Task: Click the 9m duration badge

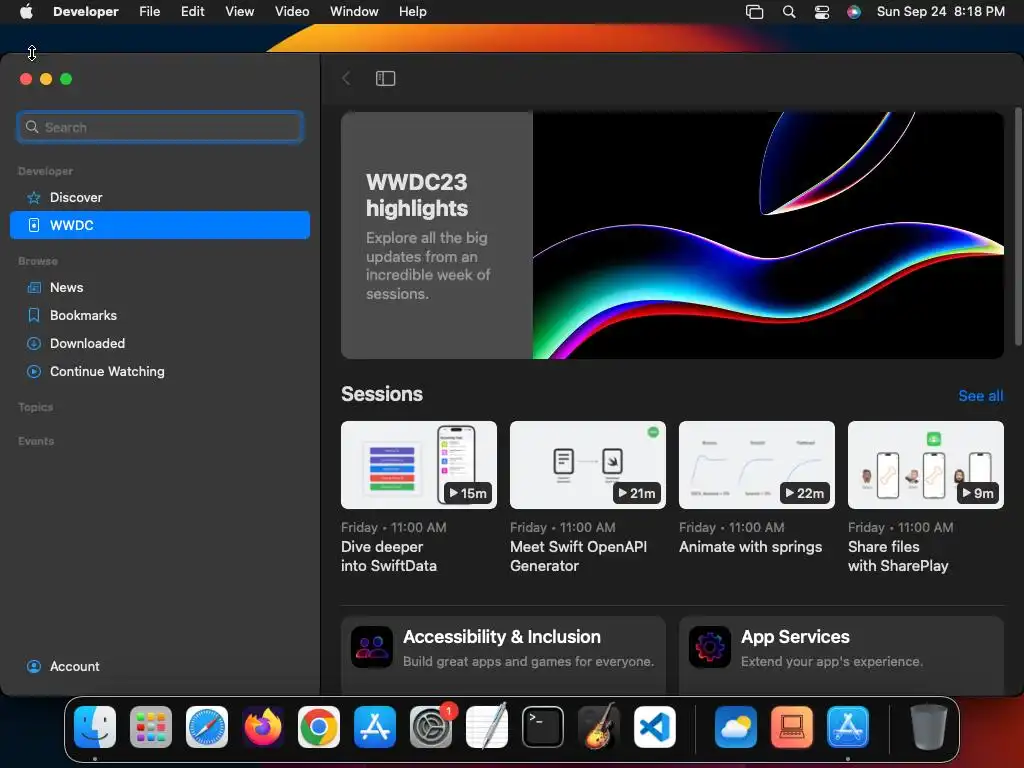Action: coord(978,493)
